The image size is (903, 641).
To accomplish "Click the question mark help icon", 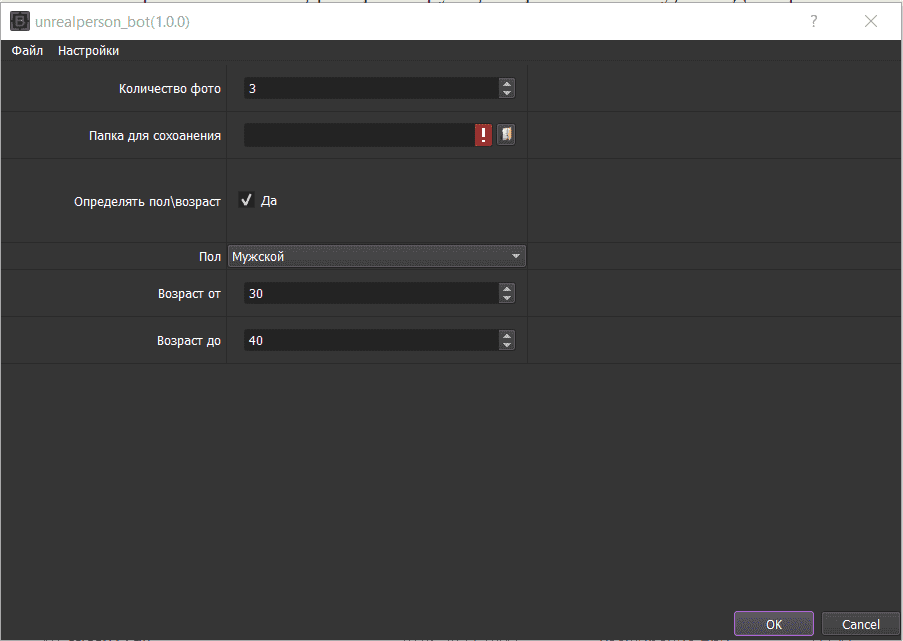I will [813, 21].
